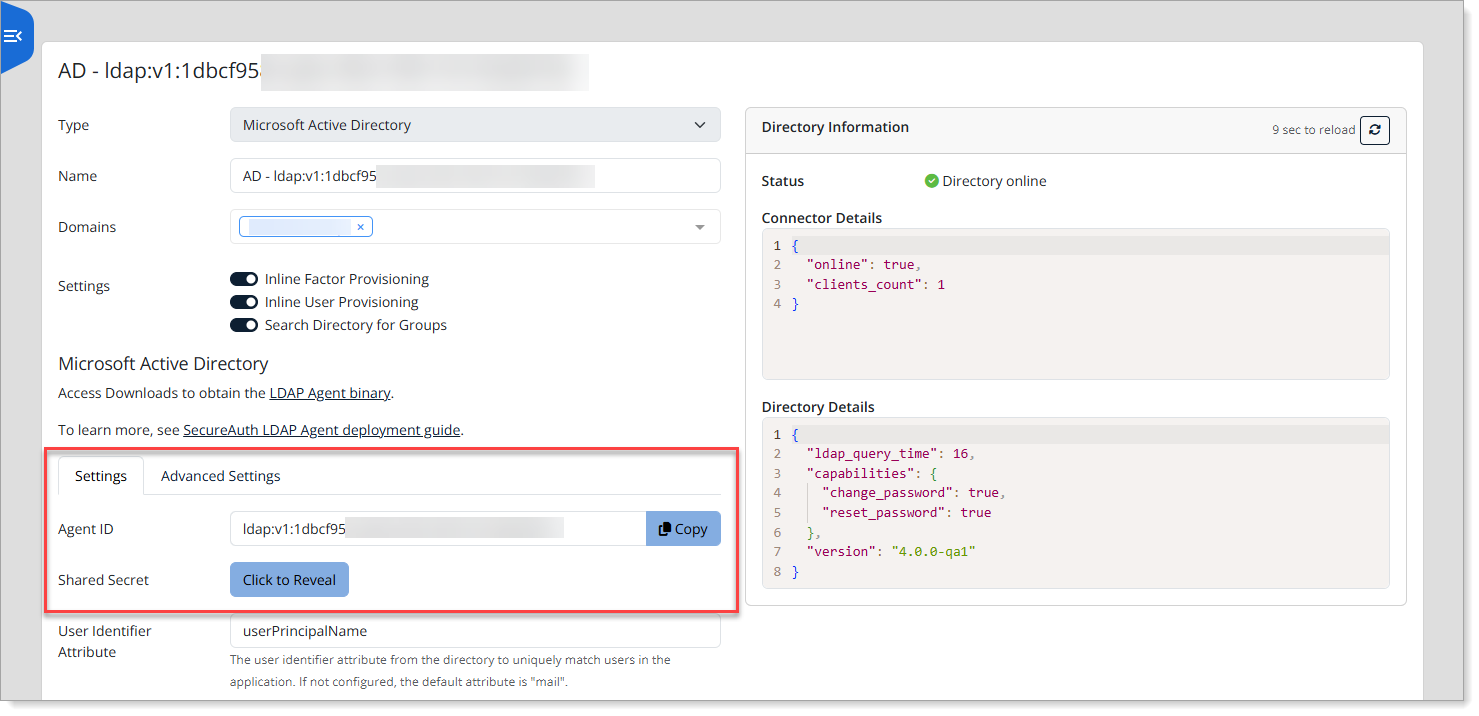This screenshot has height=716, width=1479.
Task: Click inside the Connector Details code box
Action: 1075,340
